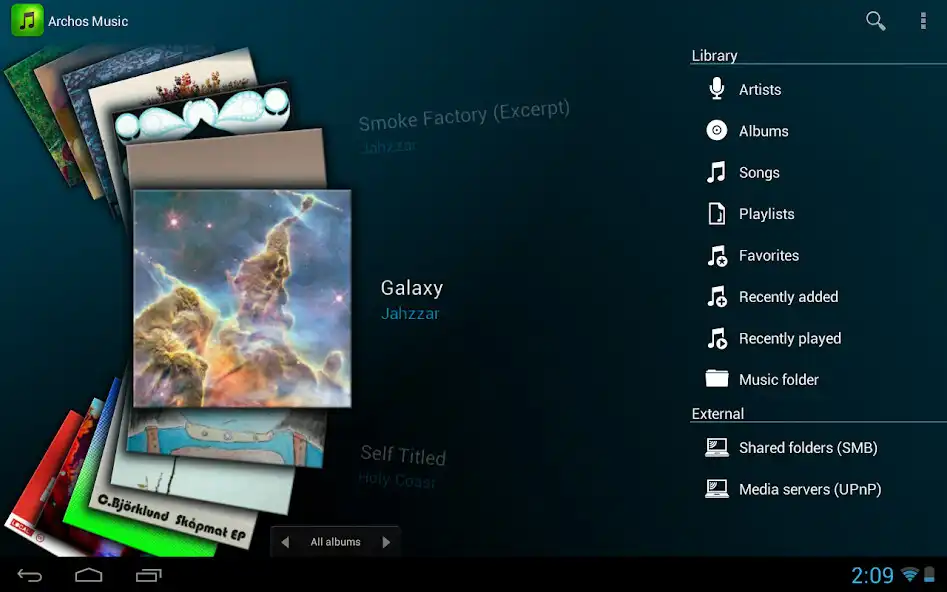Tap the Android back arrow

click(x=30, y=575)
